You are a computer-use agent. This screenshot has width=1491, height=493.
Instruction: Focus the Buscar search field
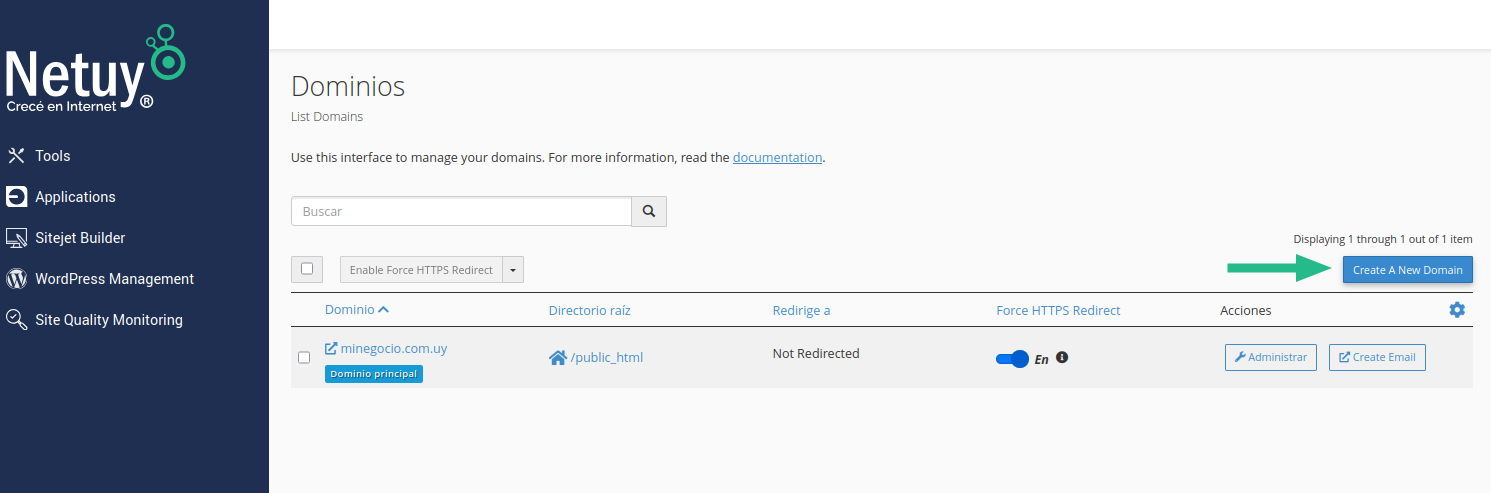[461, 212]
